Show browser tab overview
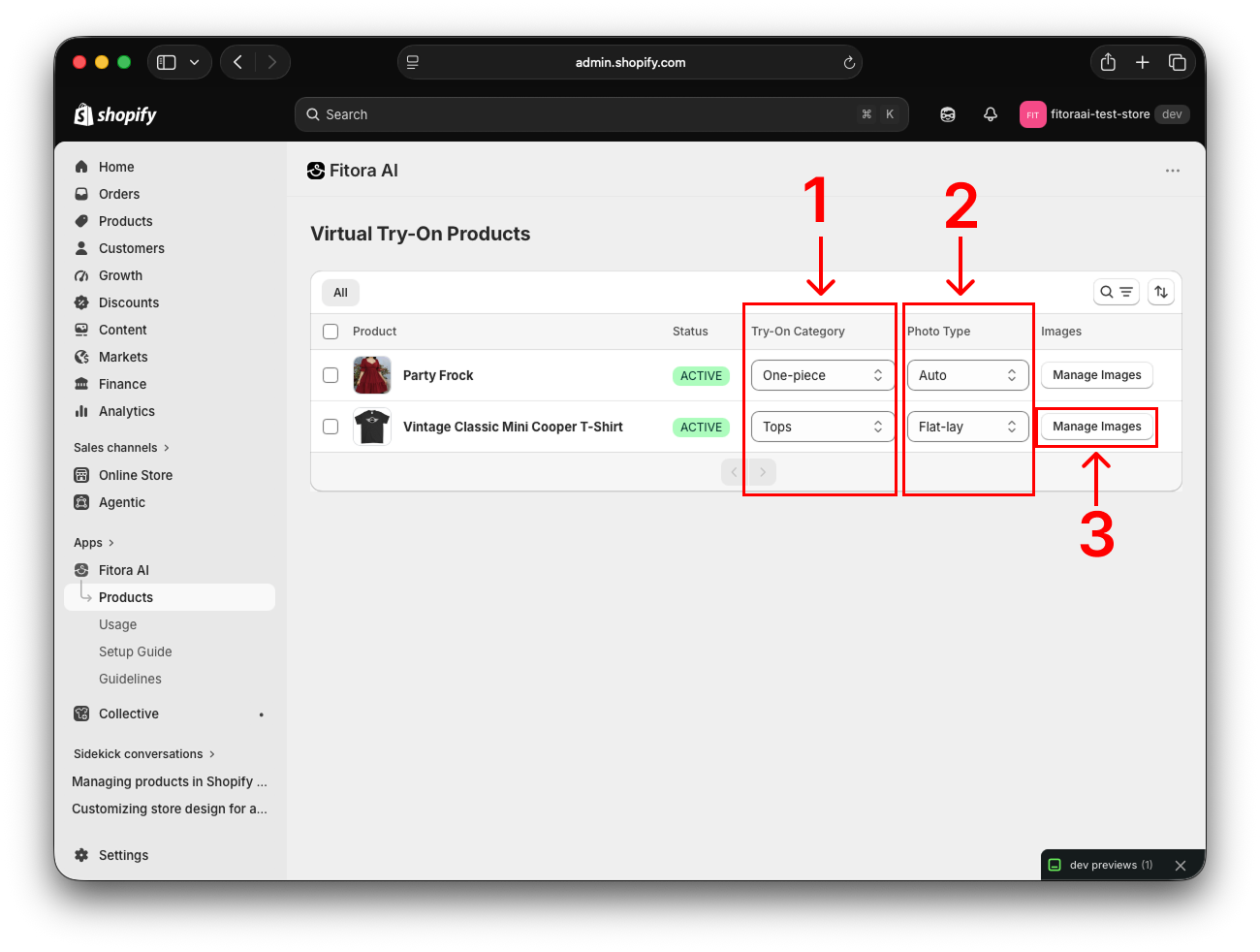This screenshot has width=1260, height=952. point(1178,62)
